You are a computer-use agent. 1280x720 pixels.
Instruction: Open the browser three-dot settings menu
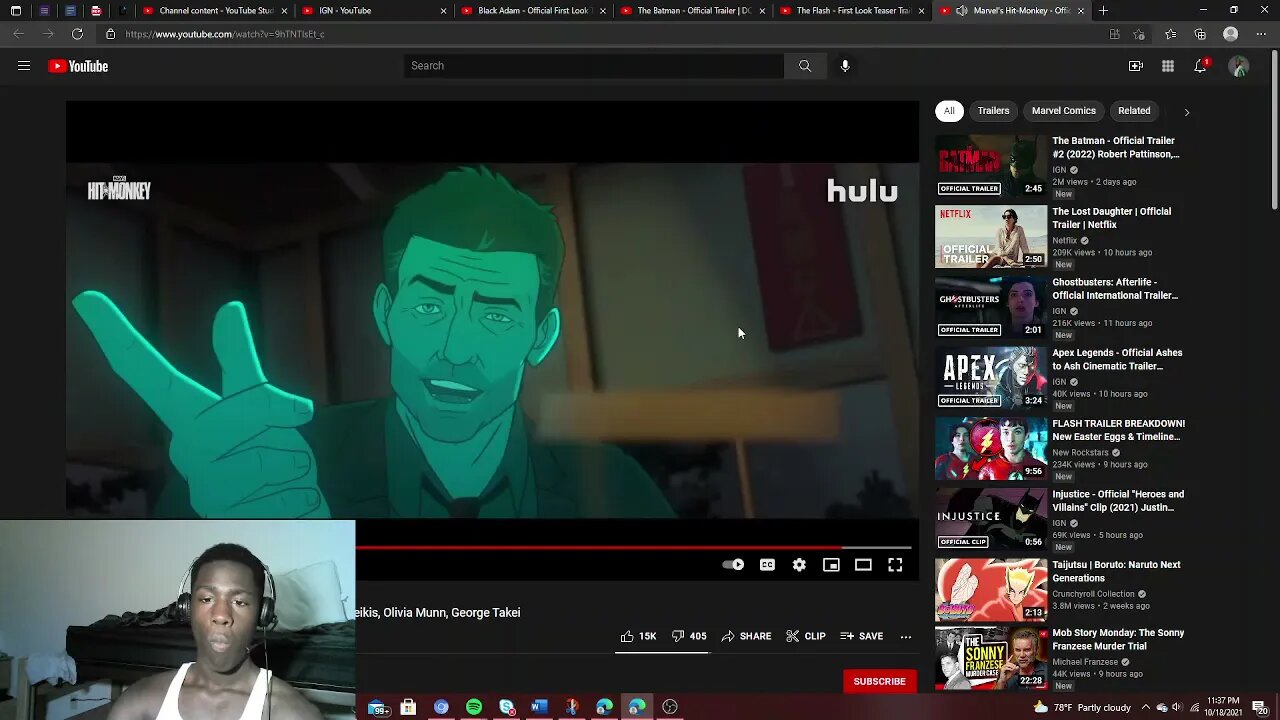tap(1261, 34)
